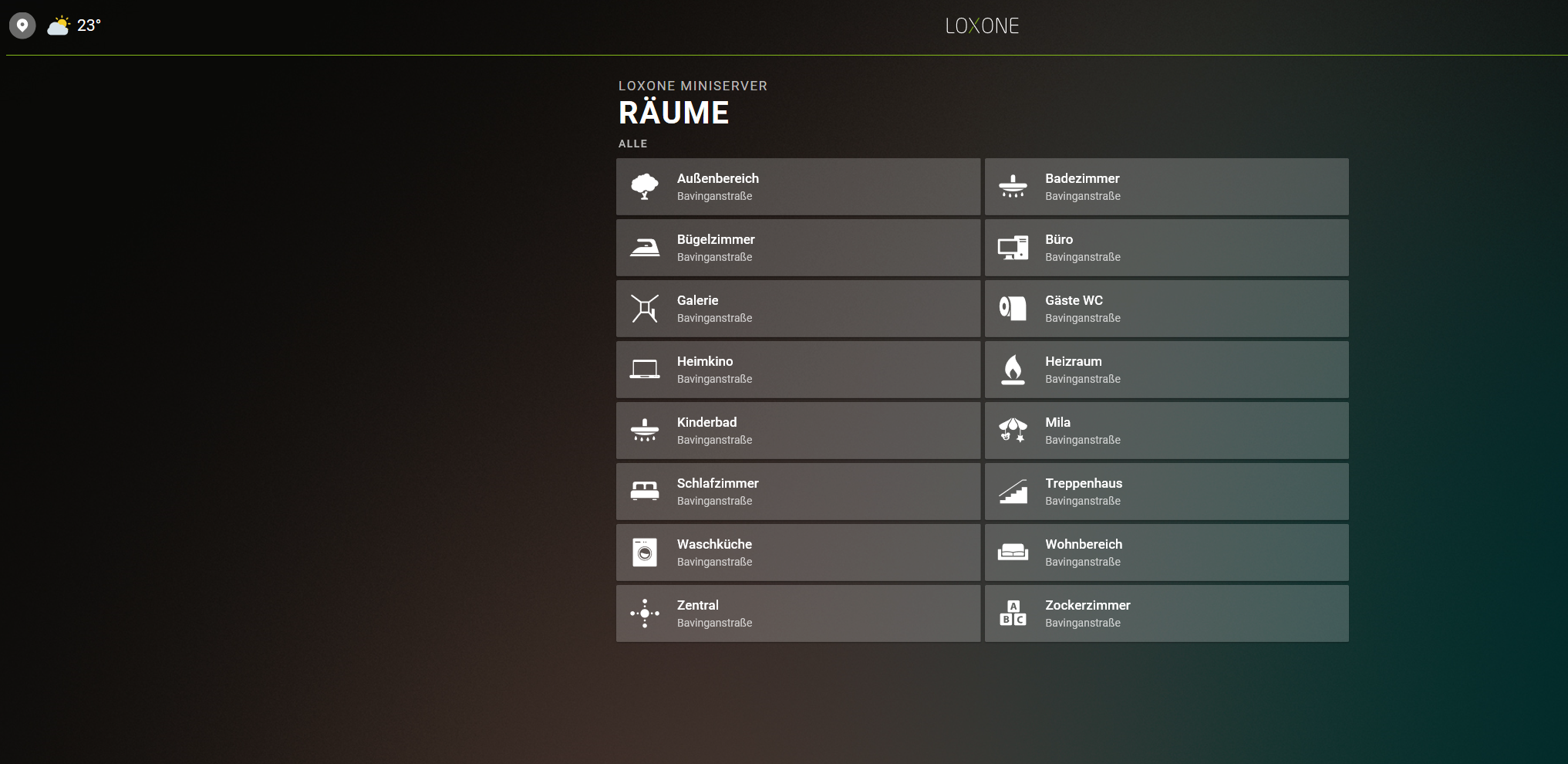The width and height of the screenshot is (1568, 764).
Task: Select the Waschküche room tile
Action: 798,553
